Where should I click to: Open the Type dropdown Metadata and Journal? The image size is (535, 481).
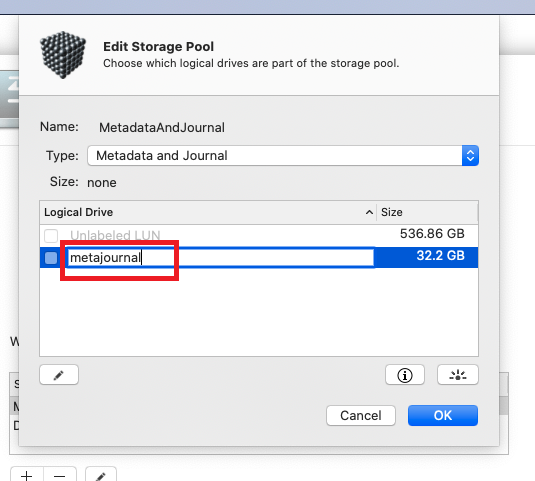point(283,156)
